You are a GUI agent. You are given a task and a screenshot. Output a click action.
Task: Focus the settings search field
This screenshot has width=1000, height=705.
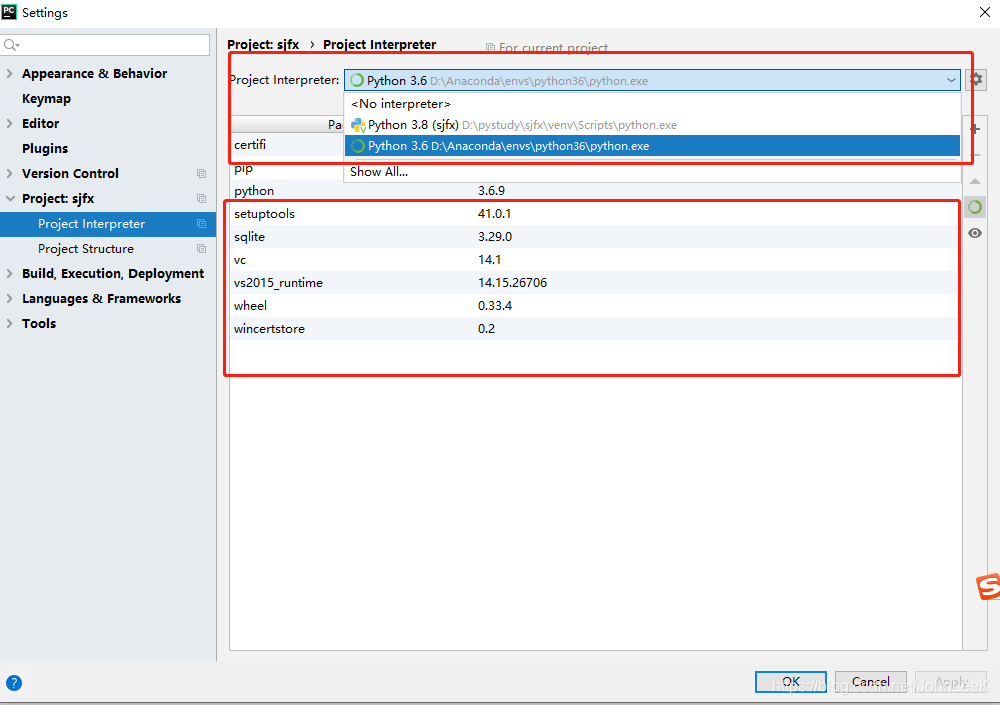pyautogui.click(x=105, y=45)
